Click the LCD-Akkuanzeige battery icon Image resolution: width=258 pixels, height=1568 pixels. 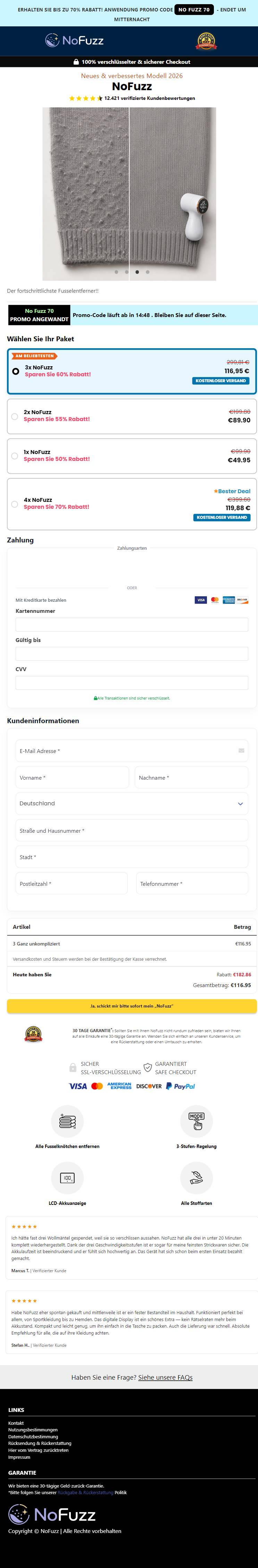pyautogui.click(x=67, y=1178)
